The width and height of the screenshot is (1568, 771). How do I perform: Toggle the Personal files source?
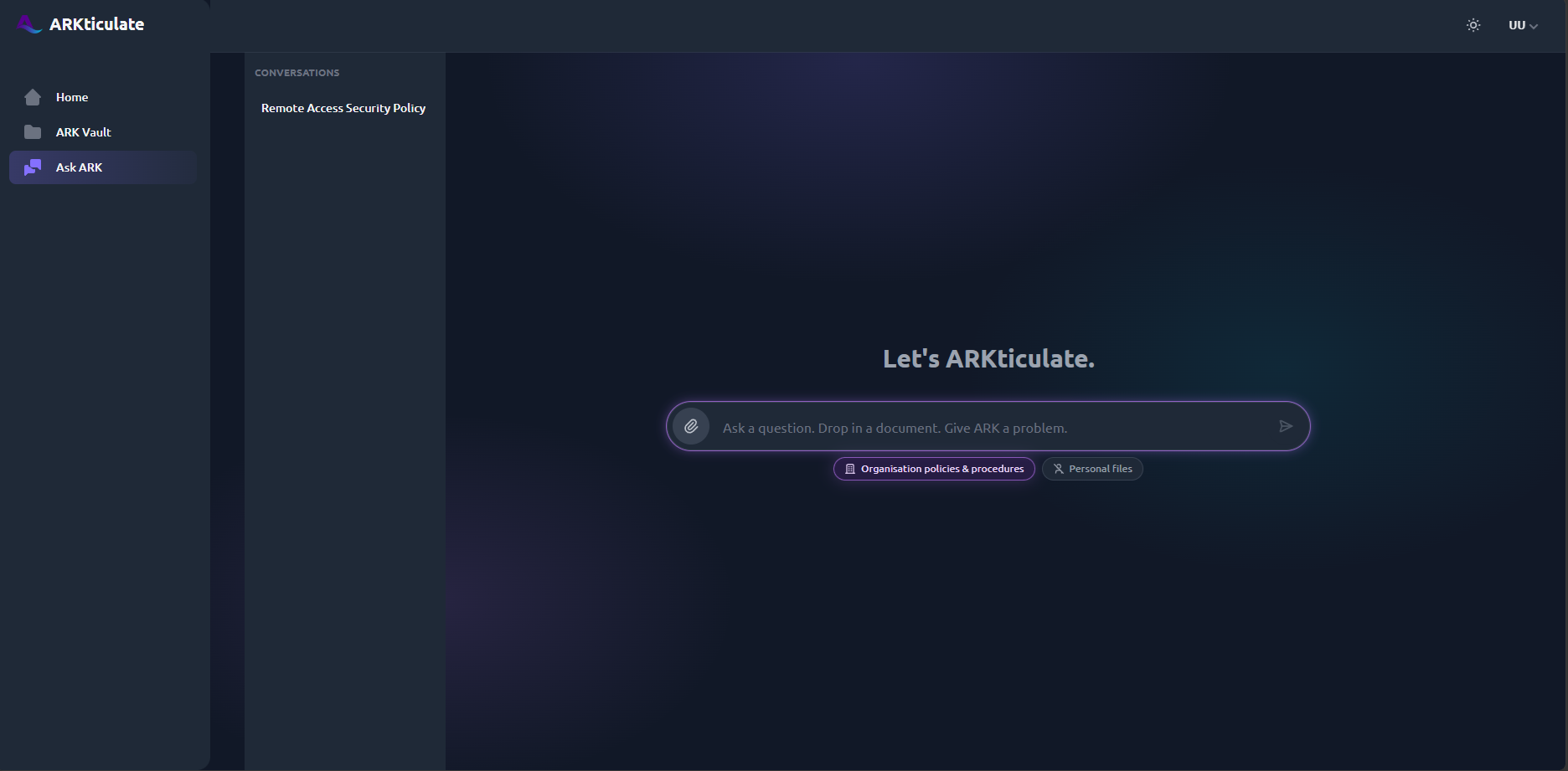click(1092, 469)
